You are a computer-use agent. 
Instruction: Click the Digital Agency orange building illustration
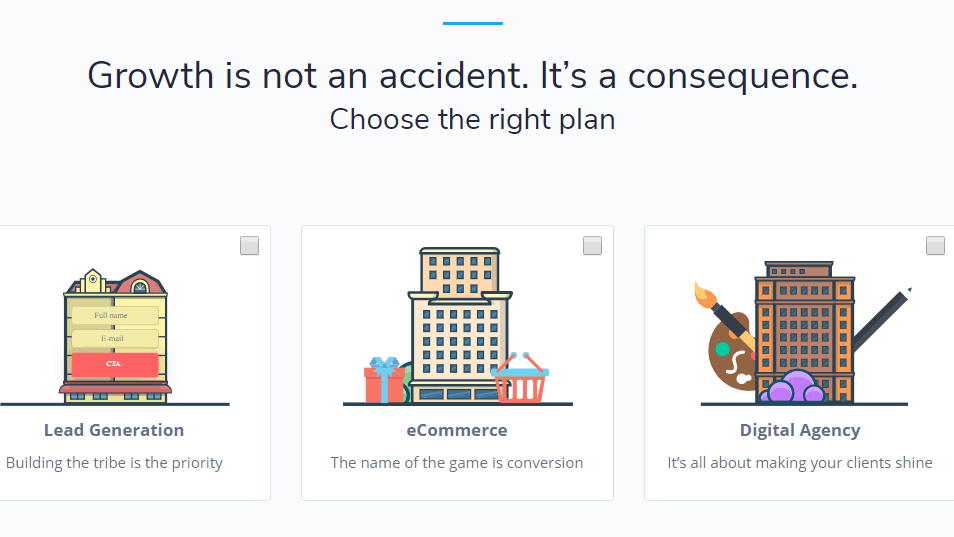point(804,332)
